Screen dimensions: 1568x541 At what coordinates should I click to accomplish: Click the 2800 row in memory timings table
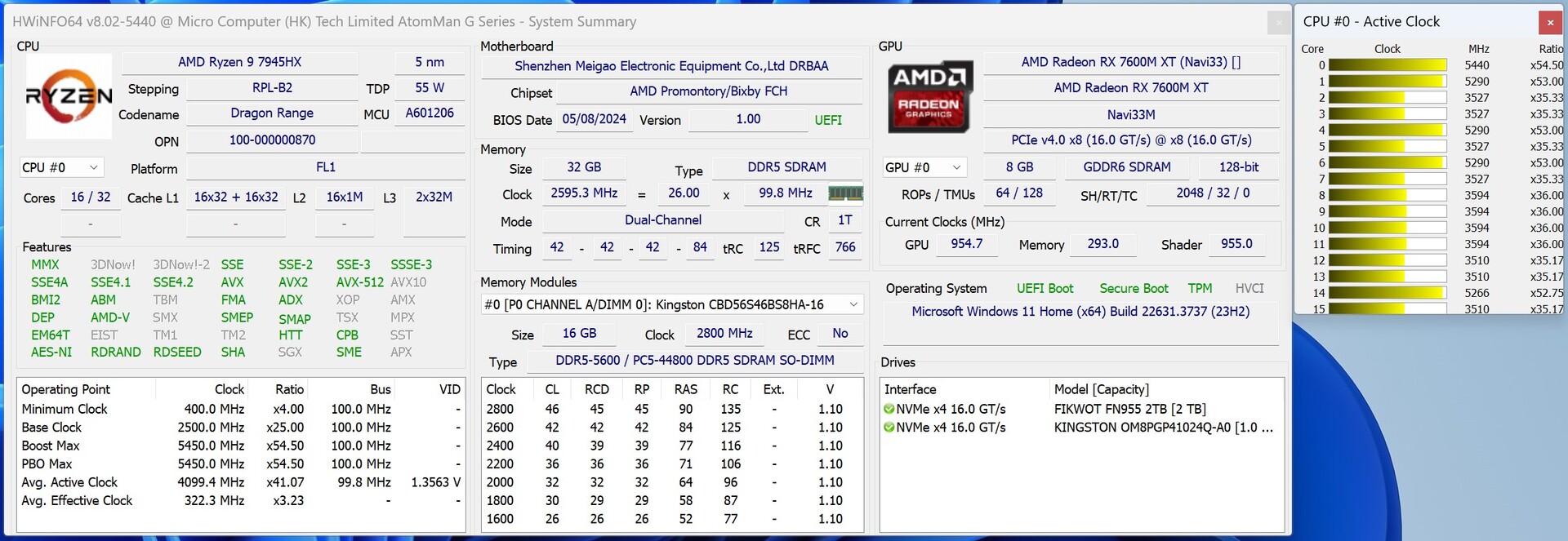[671, 409]
